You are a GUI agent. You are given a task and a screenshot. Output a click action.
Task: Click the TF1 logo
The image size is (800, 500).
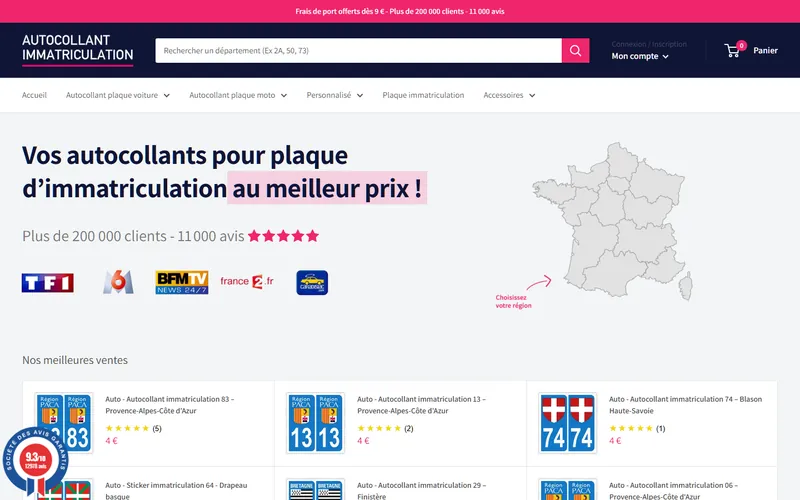pos(47,283)
